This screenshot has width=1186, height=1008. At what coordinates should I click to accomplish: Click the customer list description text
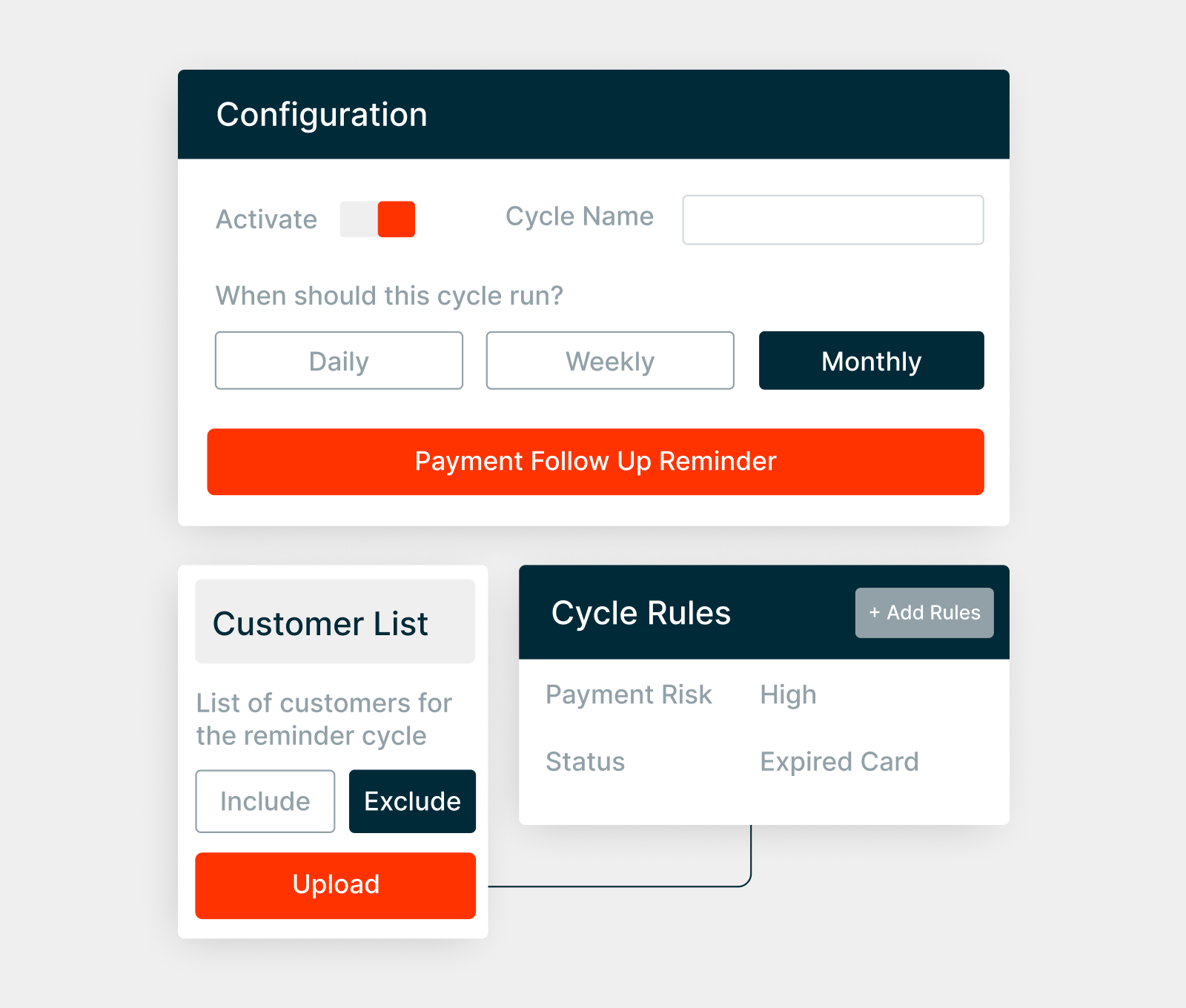324,719
